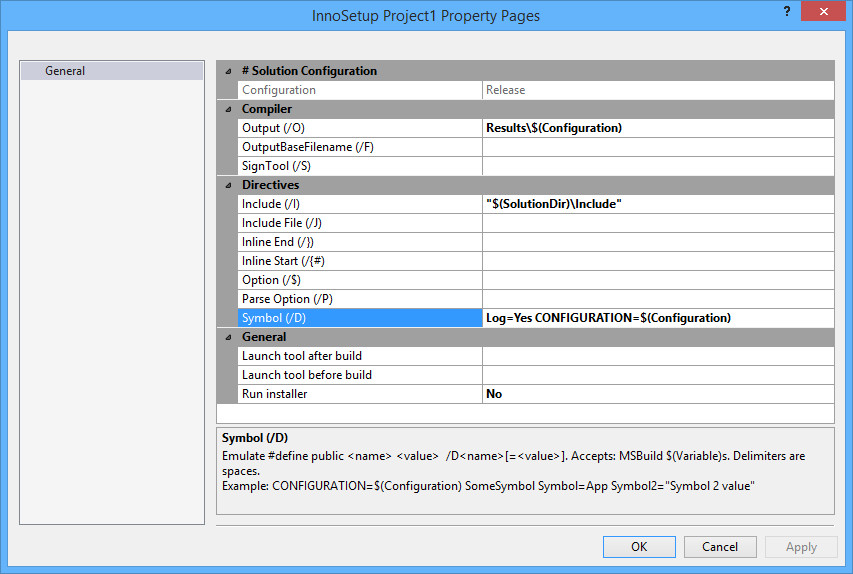Click the Release configuration value
Viewport: 853px width, 574px height.
[x=658, y=90]
